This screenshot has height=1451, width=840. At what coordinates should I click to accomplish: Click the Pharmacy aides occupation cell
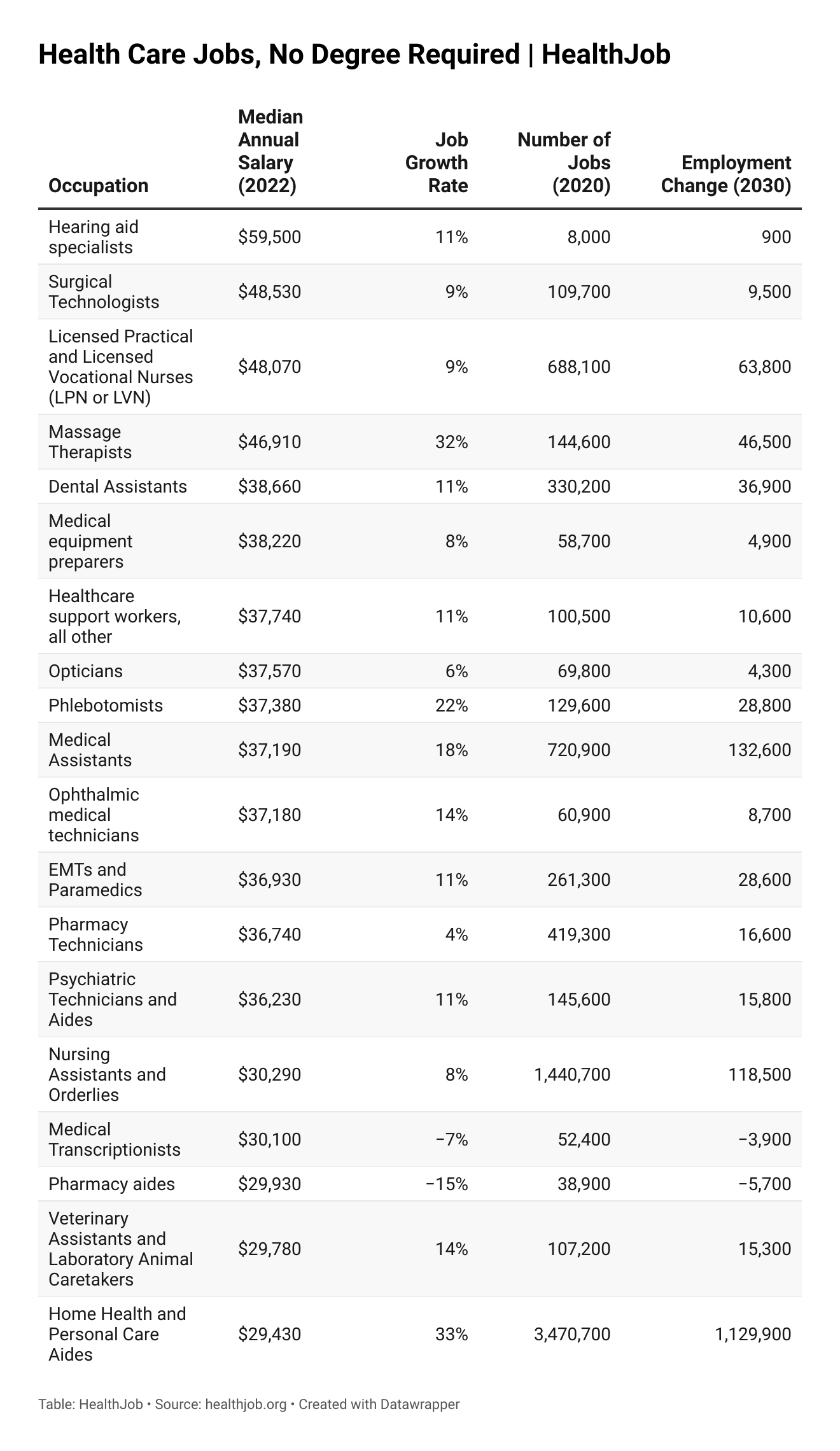pyautogui.click(x=111, y=1184)
